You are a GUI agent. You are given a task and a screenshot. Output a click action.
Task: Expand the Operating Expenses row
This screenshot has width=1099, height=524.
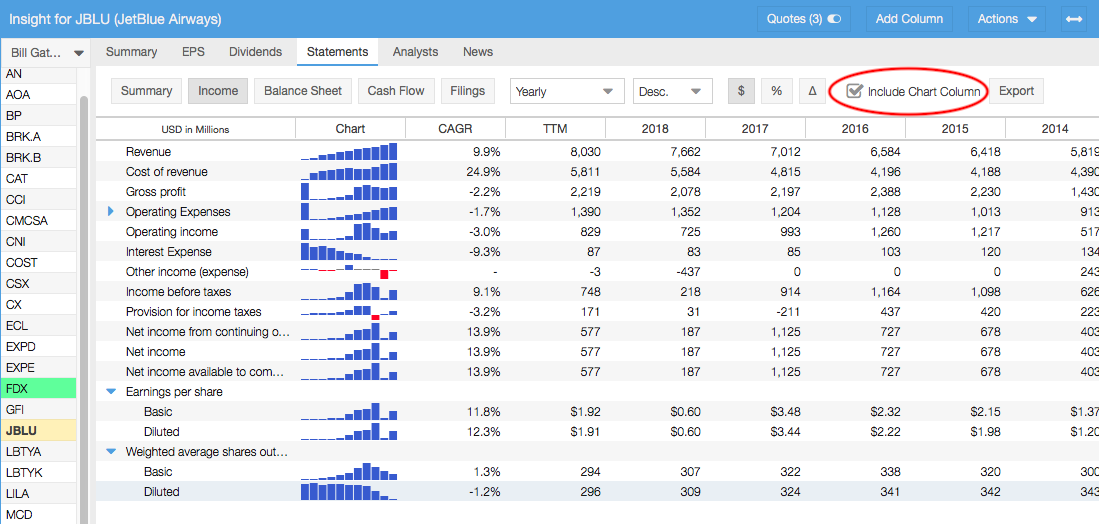click(x=111, y=212)
